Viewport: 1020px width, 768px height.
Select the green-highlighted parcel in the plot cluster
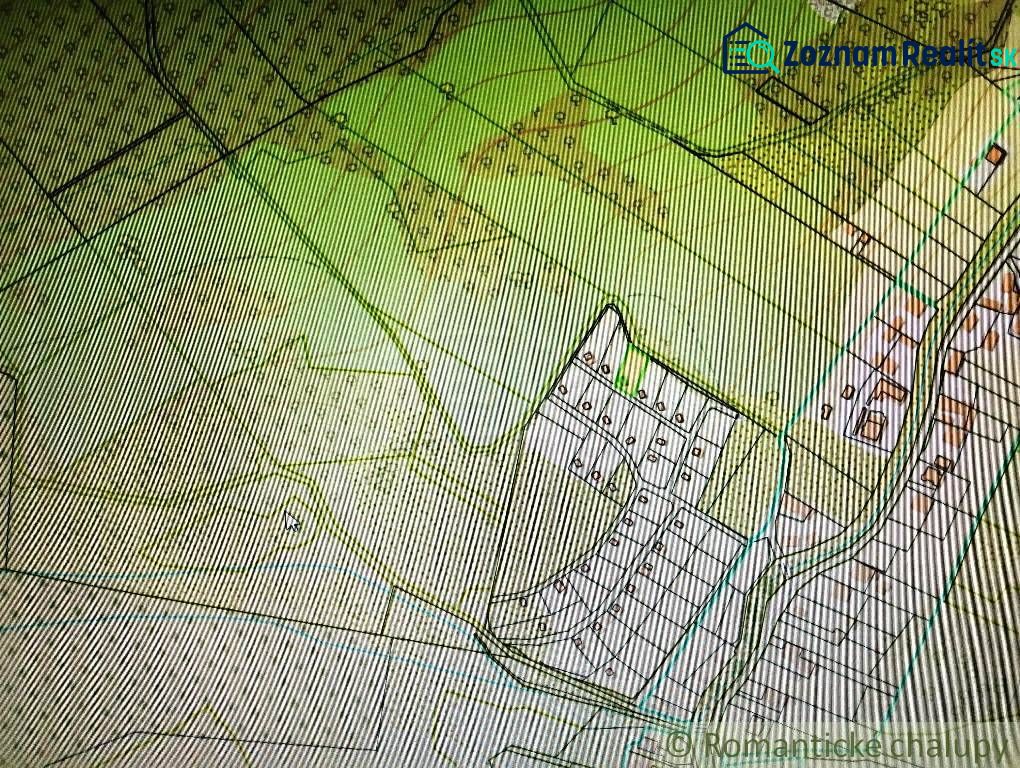pyautogui.click(x=632, y=371)
